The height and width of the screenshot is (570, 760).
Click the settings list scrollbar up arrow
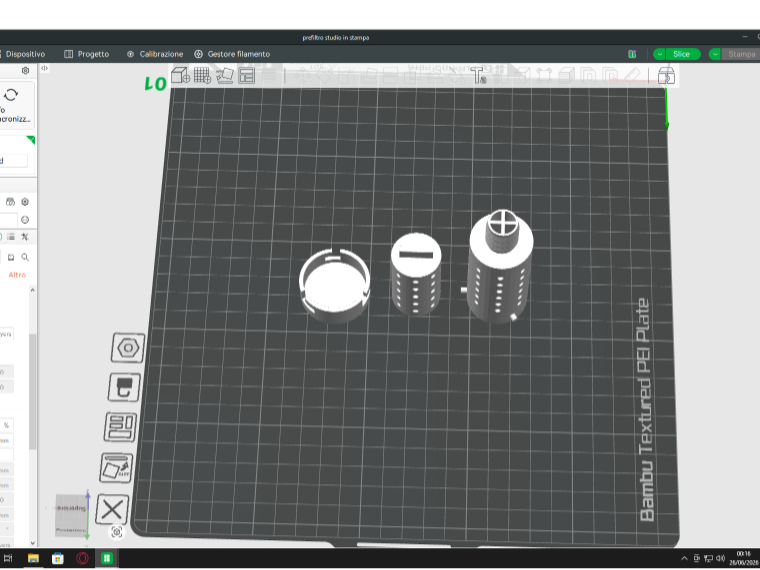click(x=32, y=290)
